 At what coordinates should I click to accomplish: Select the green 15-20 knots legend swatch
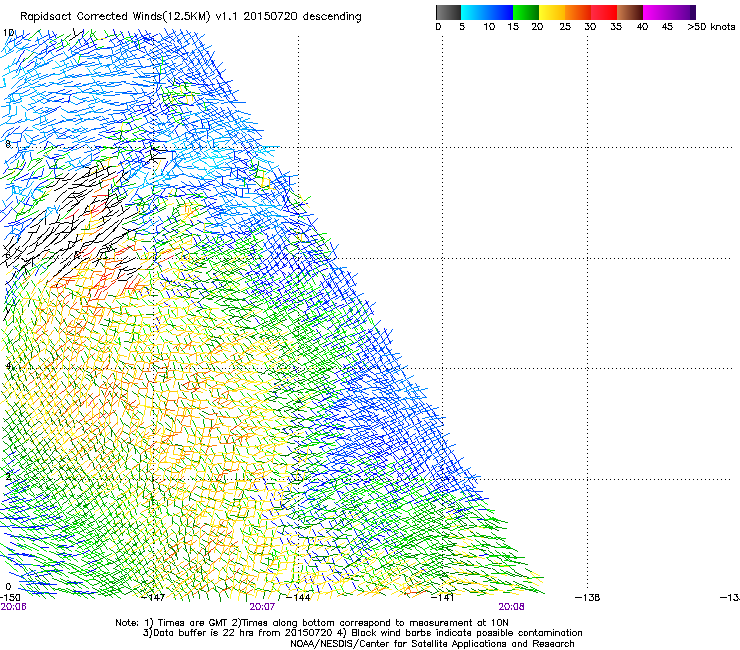(x=526, y=12)
